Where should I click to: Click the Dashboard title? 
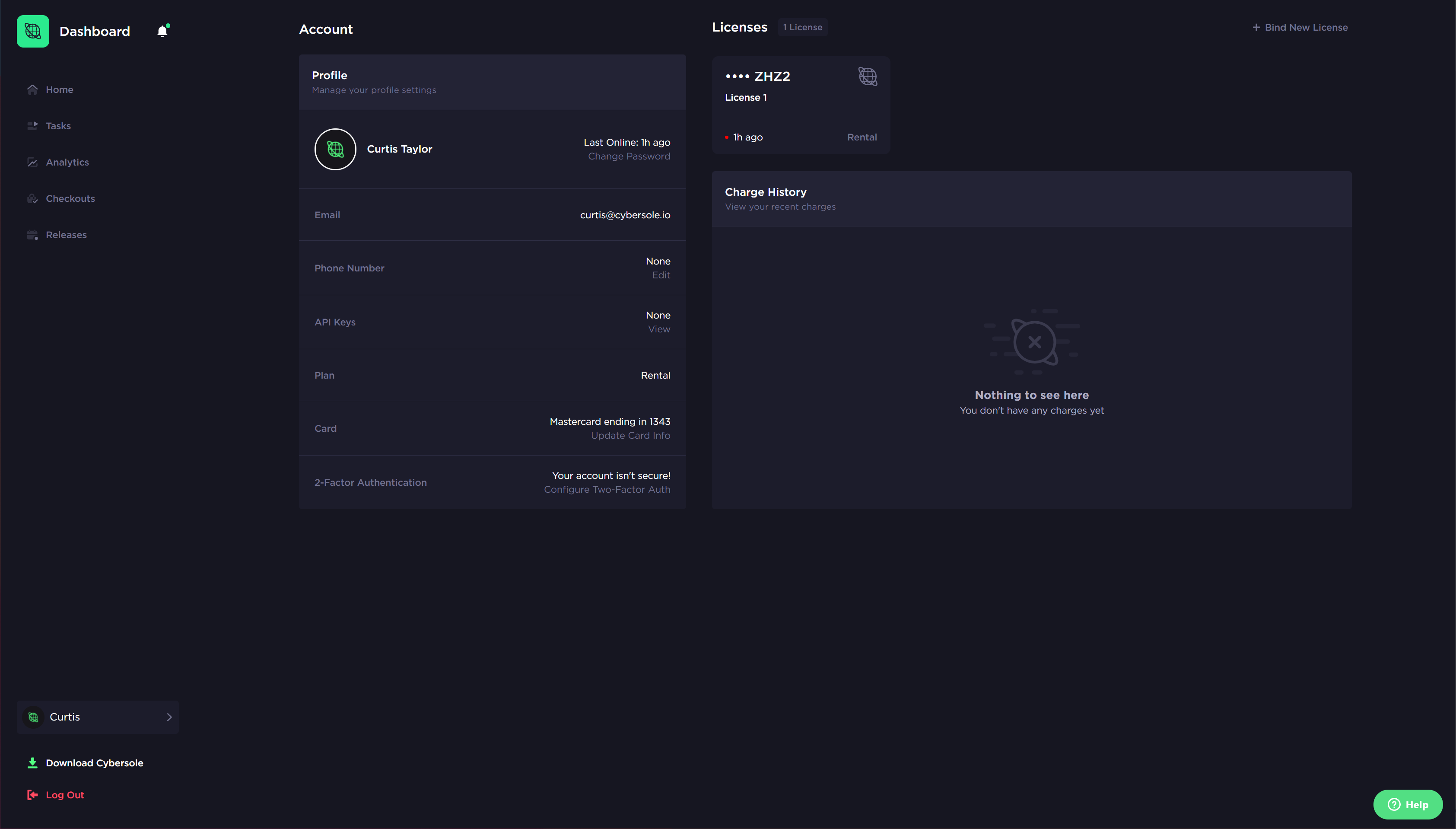pyautogui.click(x=95, y=31)
